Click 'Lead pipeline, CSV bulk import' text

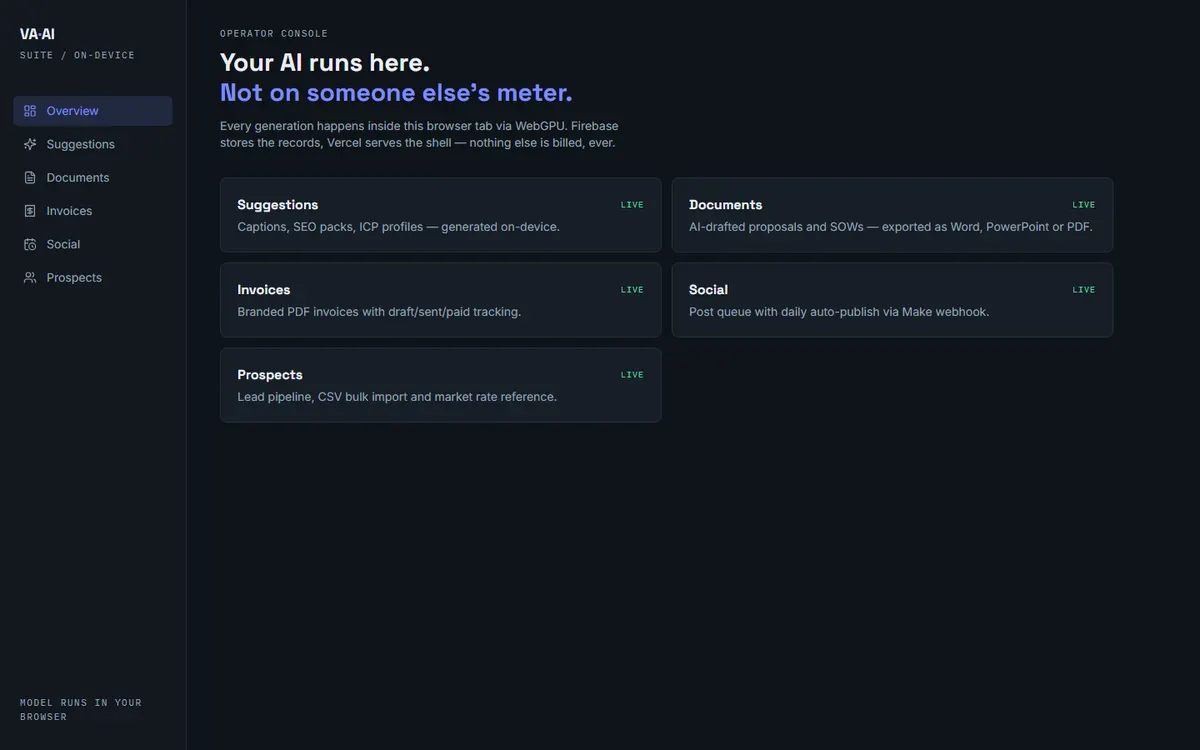click(x=397, y=397)
